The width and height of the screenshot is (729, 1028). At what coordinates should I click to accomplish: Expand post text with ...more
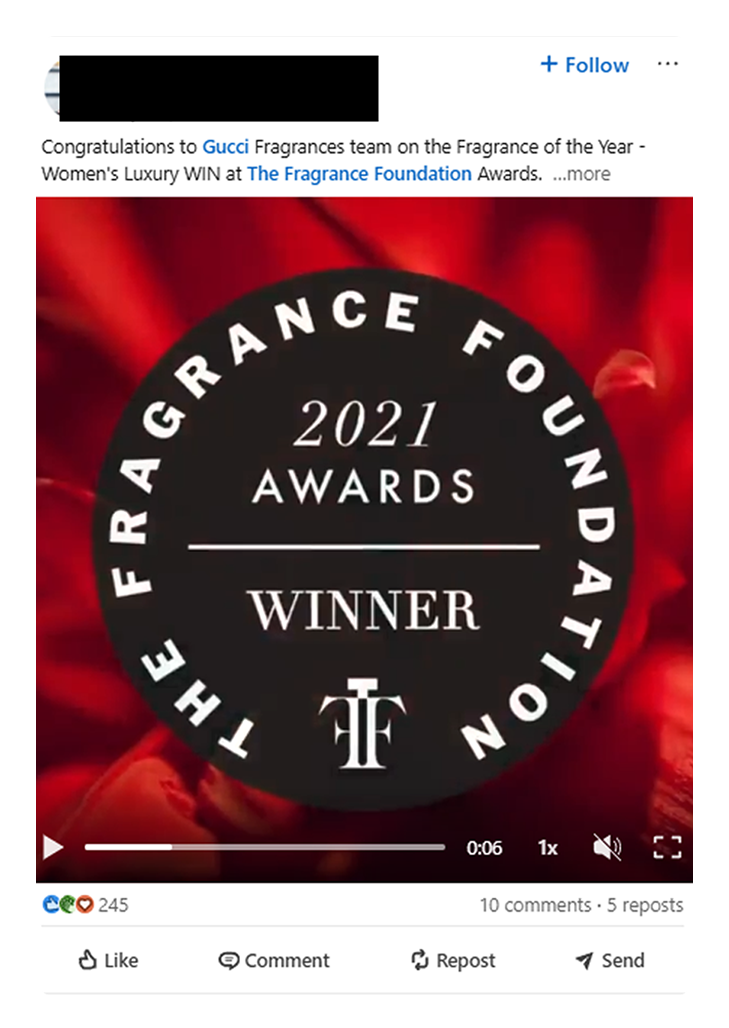point(581,174)
